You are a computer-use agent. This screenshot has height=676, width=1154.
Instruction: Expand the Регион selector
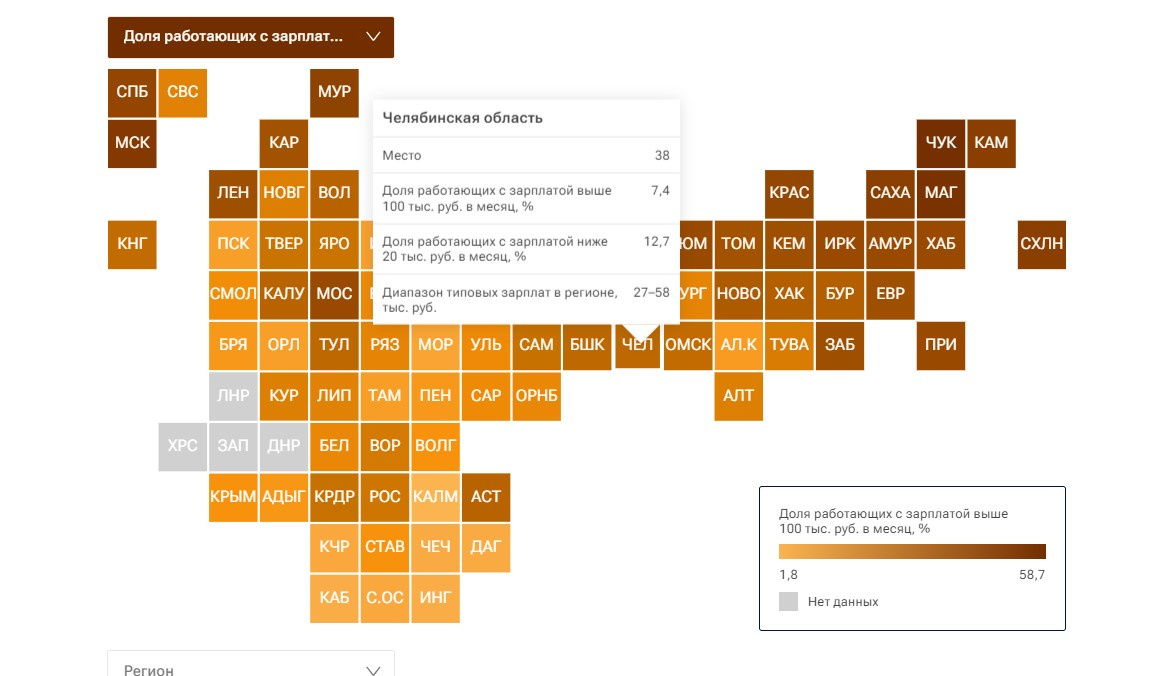pos(250,663)
